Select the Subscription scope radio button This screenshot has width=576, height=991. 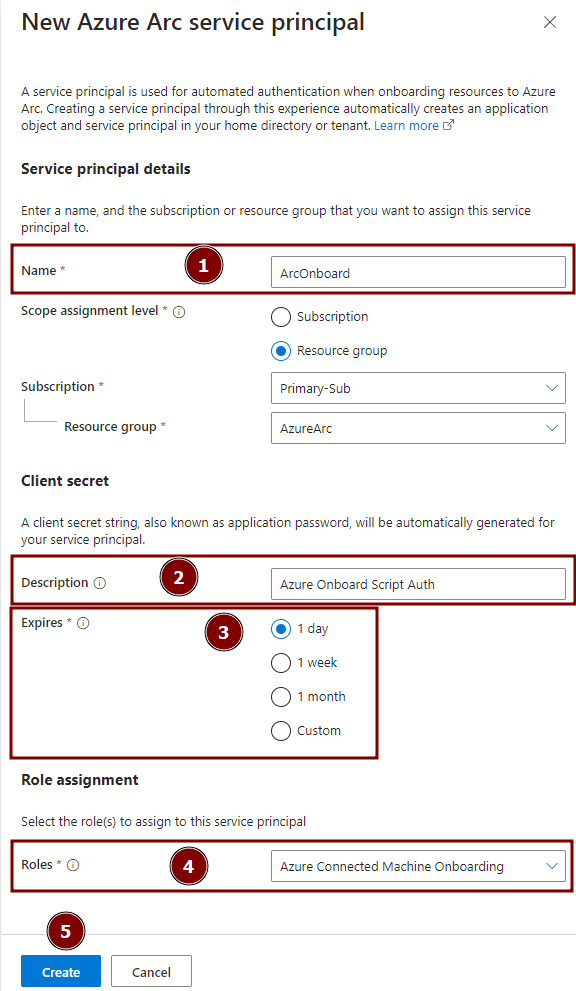(x=280, y=317)
